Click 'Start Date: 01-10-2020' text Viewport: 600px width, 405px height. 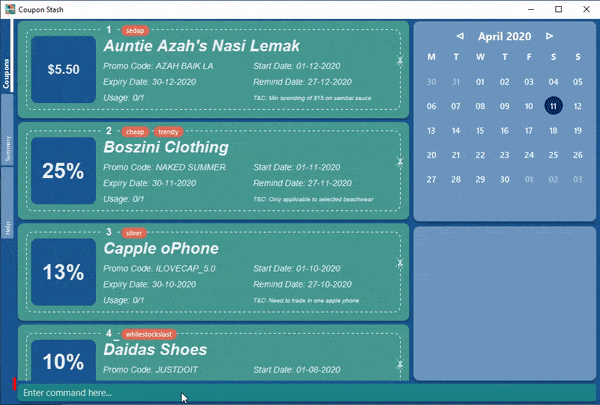tap(297, 268)
